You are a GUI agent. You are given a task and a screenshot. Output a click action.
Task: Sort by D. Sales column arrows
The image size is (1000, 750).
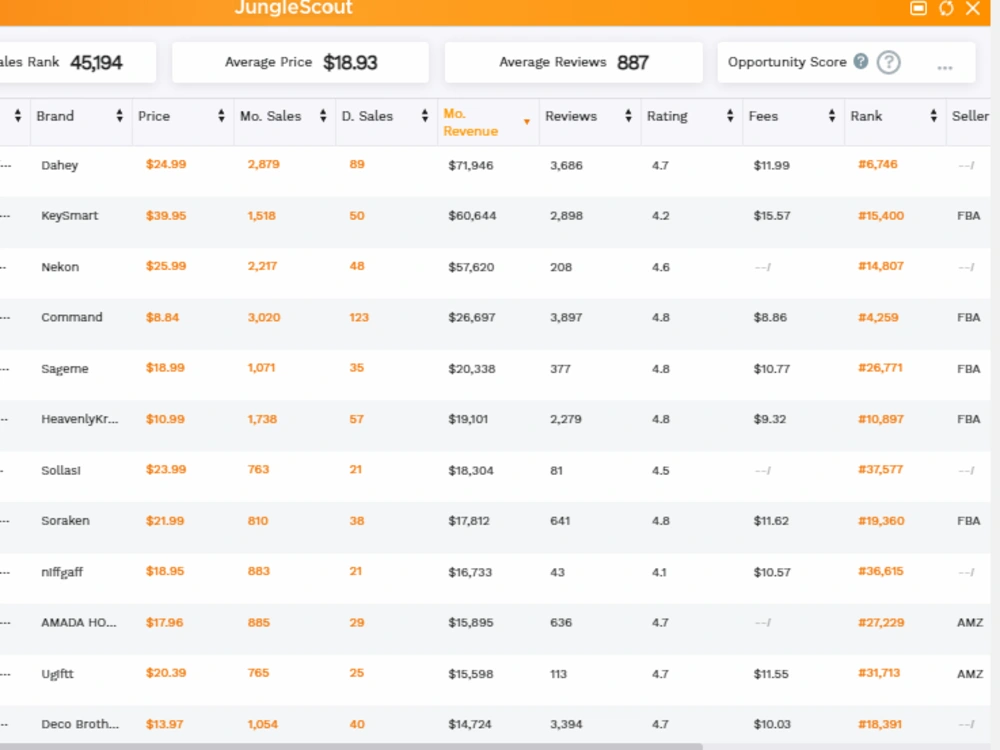[425, 115]
